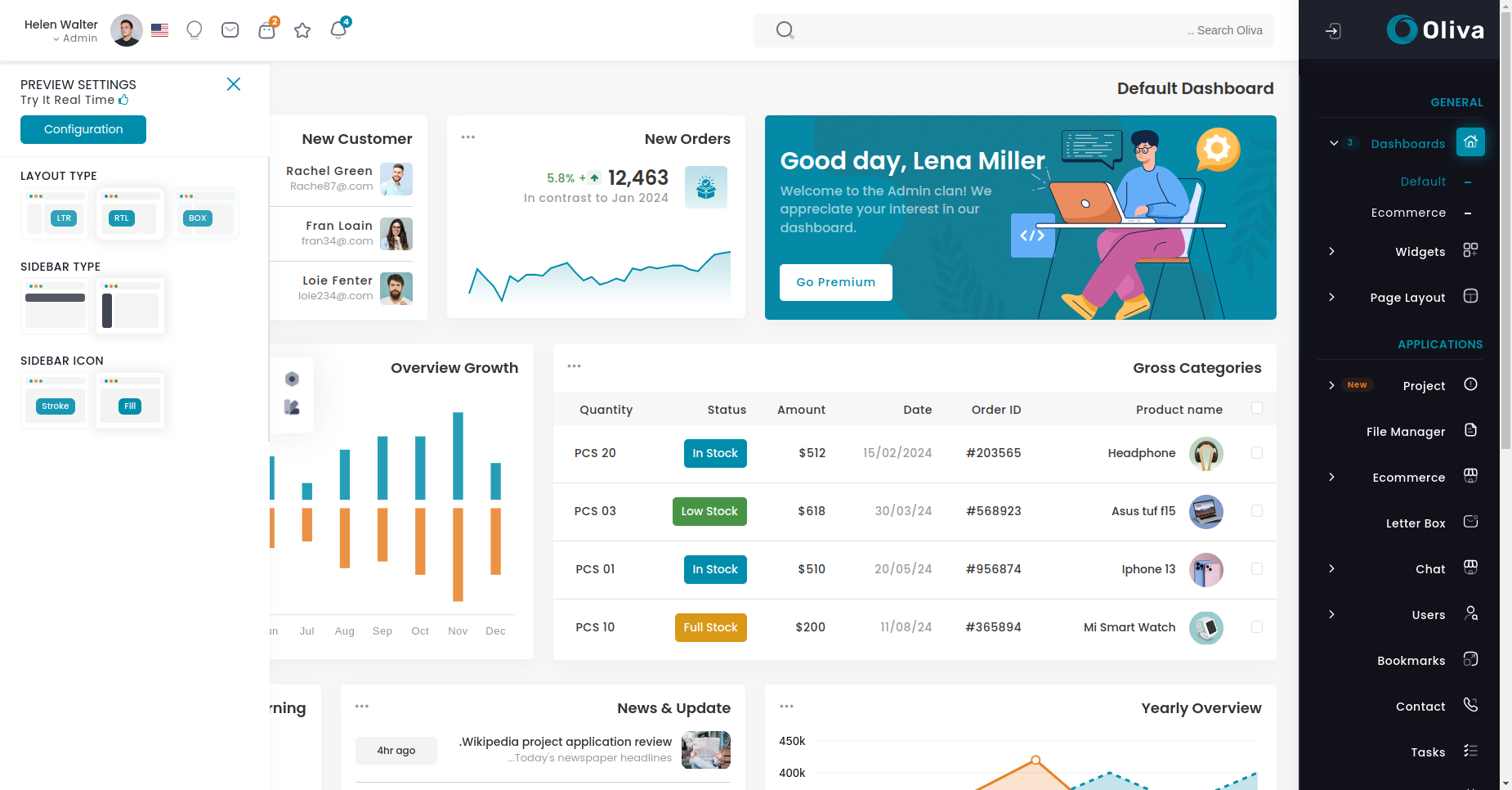Close the Preview Settings panel
The width and height of the screenshot is (1512, 790).
[x=234, y=84]
